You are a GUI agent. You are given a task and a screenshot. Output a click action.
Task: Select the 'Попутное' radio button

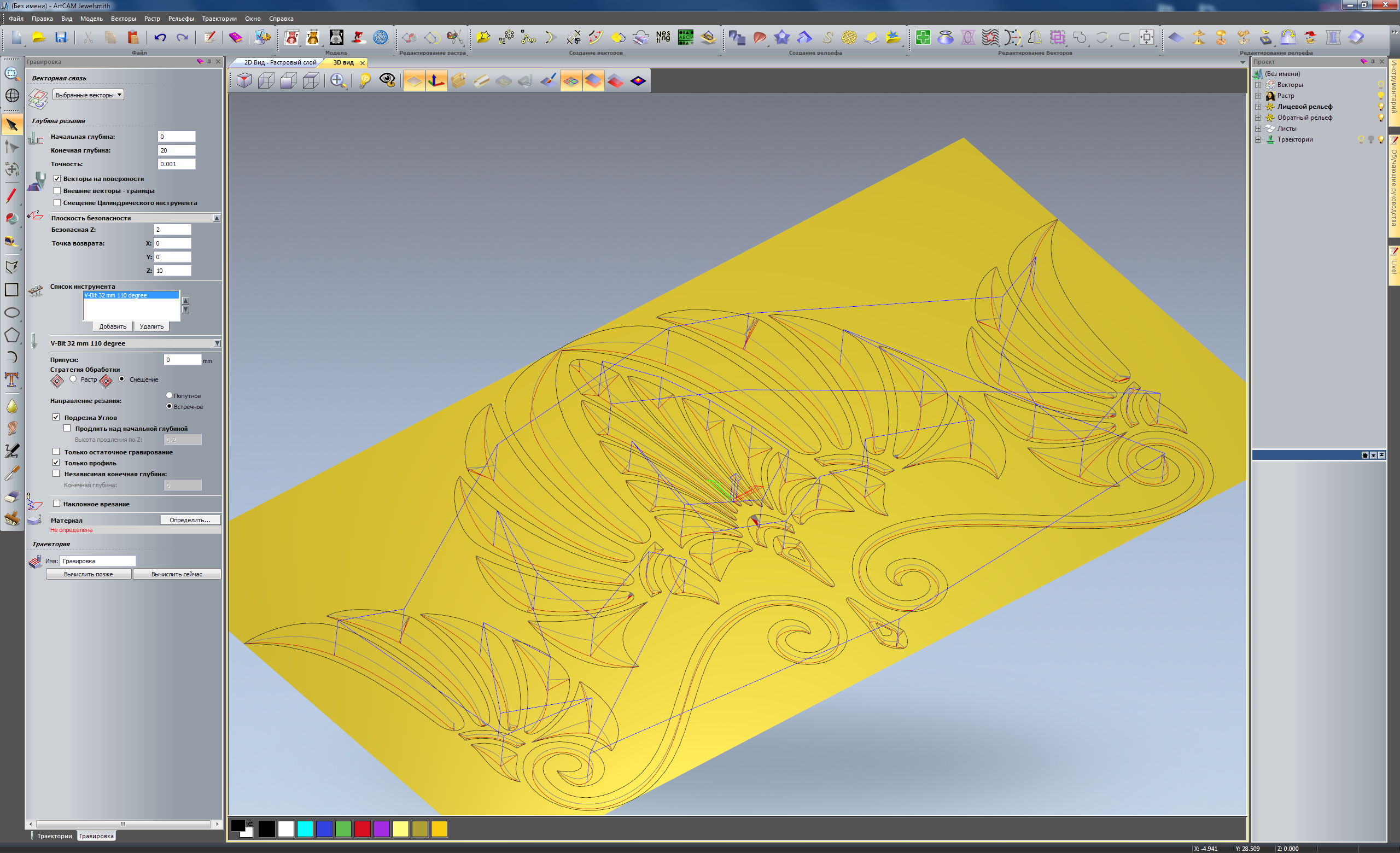pos(170,395)
